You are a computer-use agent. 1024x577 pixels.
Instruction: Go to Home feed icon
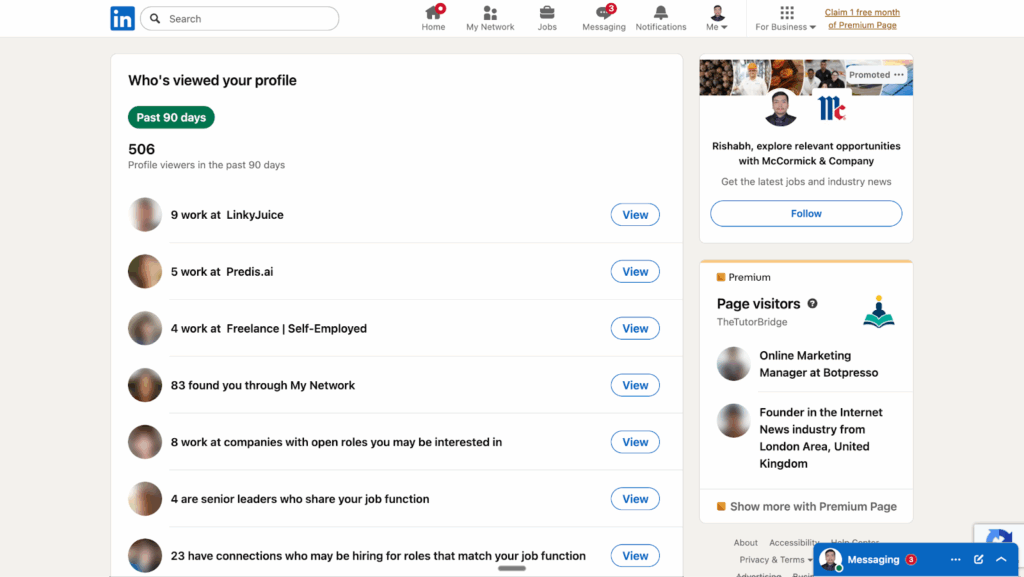433,13
